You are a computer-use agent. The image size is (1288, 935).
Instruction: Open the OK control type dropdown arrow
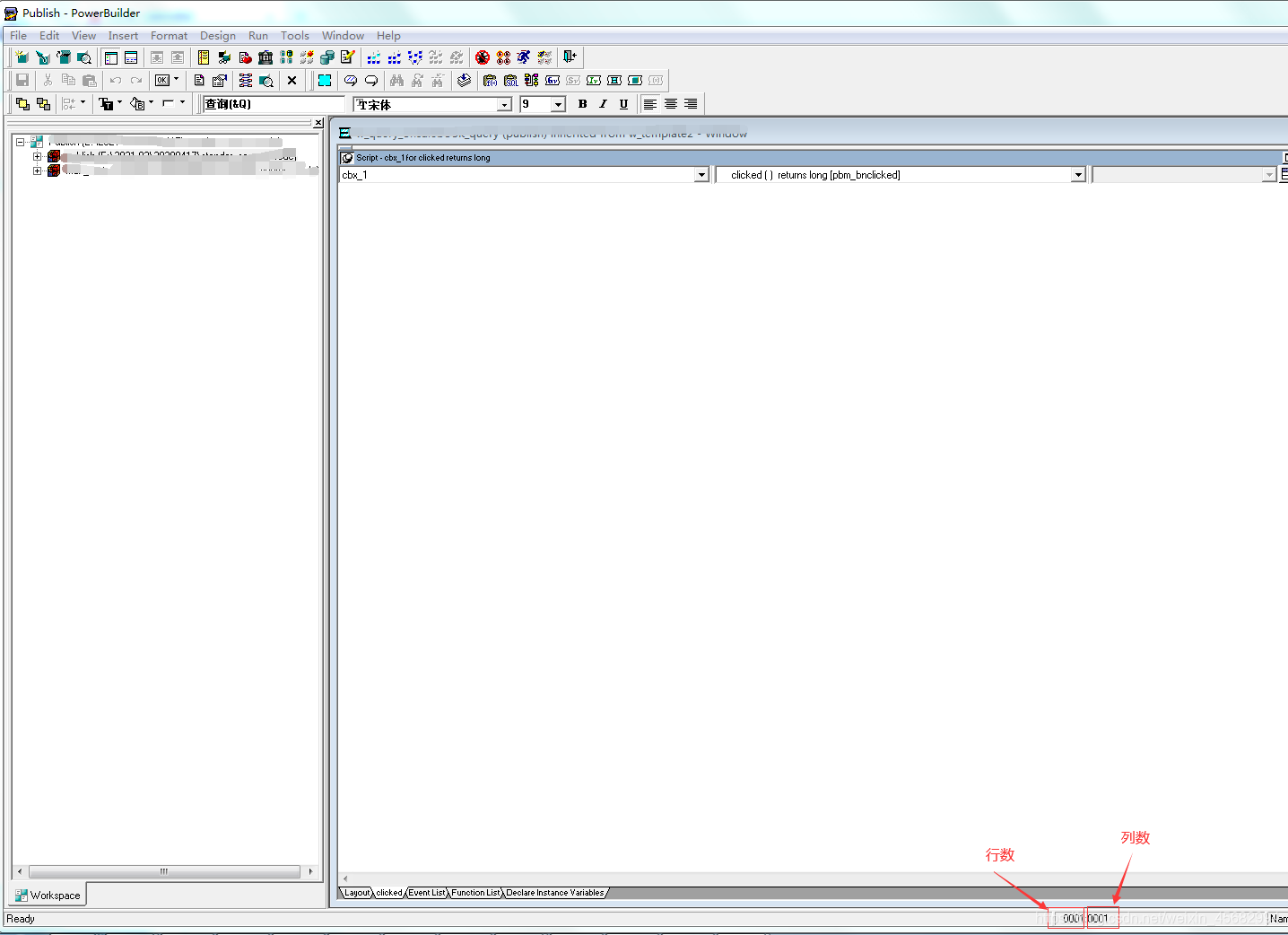pos(176,80)
